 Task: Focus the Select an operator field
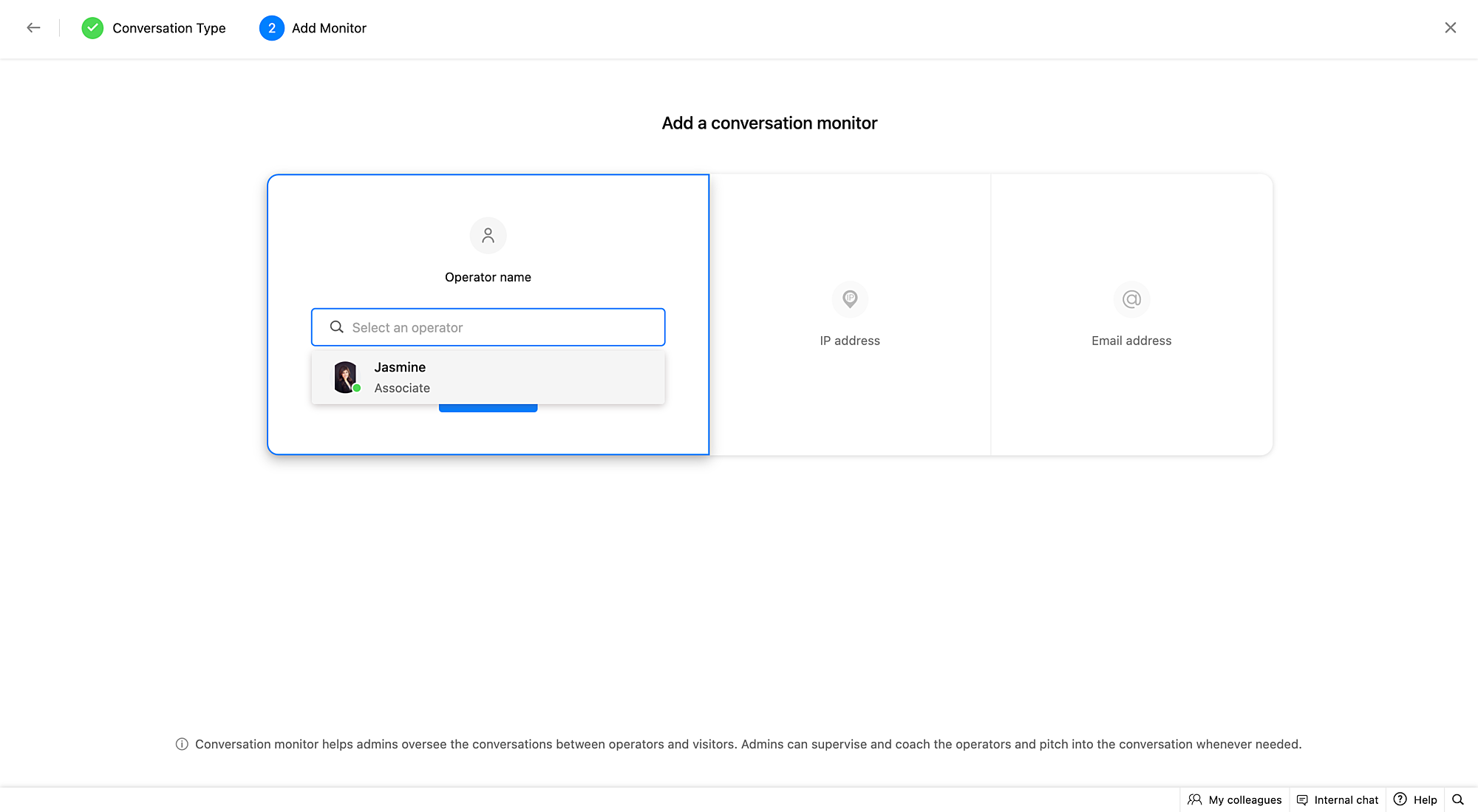pos(503,327)
